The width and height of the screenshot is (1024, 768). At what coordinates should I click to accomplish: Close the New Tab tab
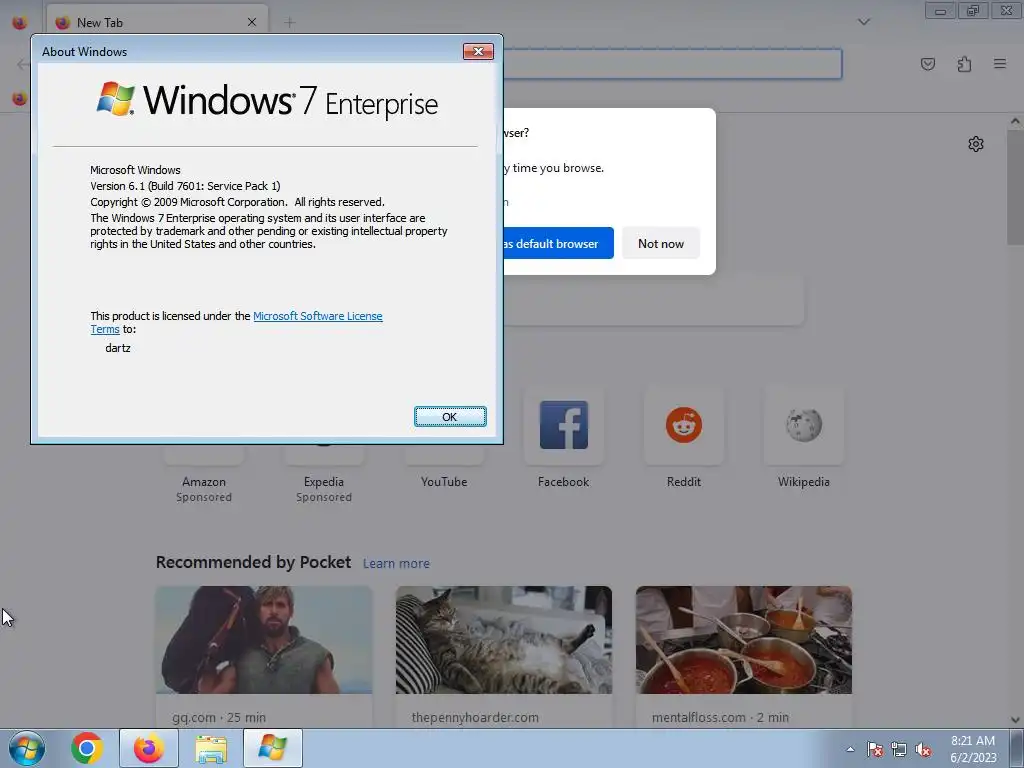(x=252, y=22)
